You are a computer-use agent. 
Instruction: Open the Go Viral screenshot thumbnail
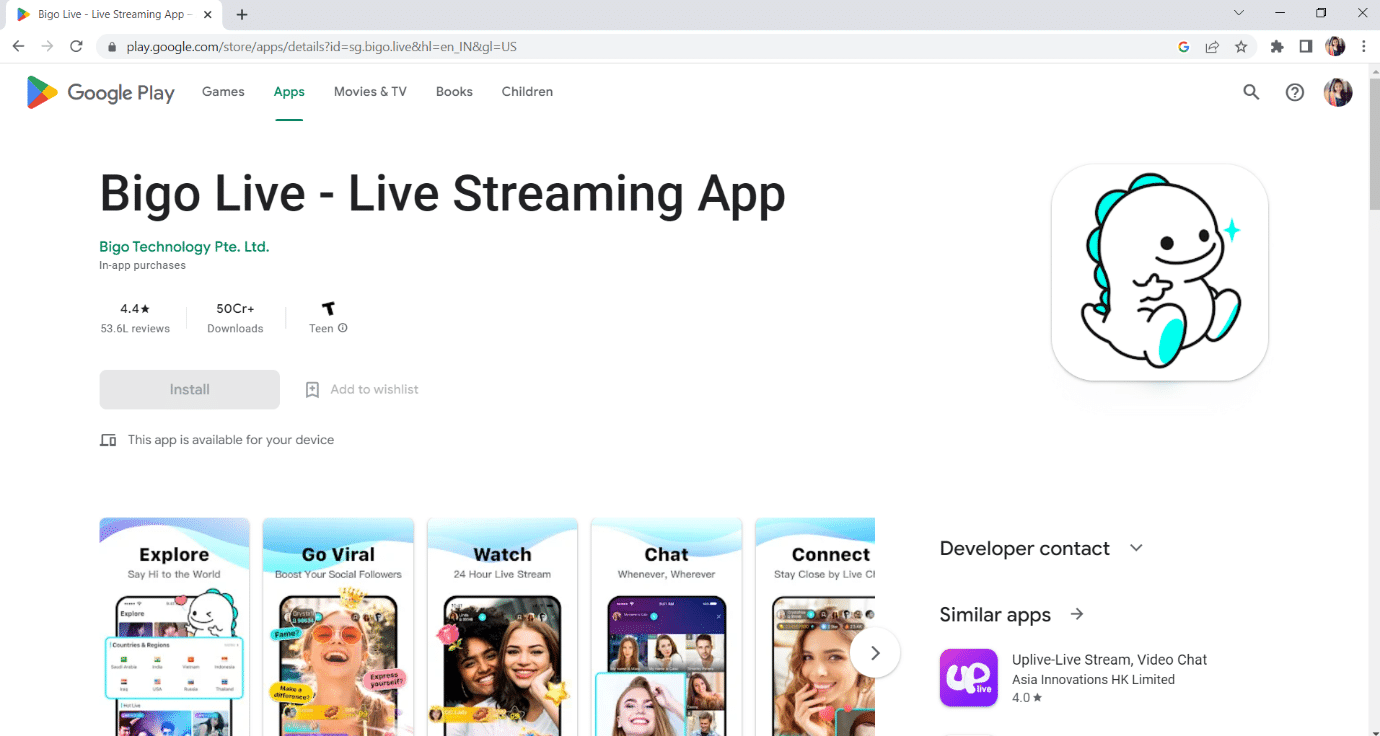338,627
